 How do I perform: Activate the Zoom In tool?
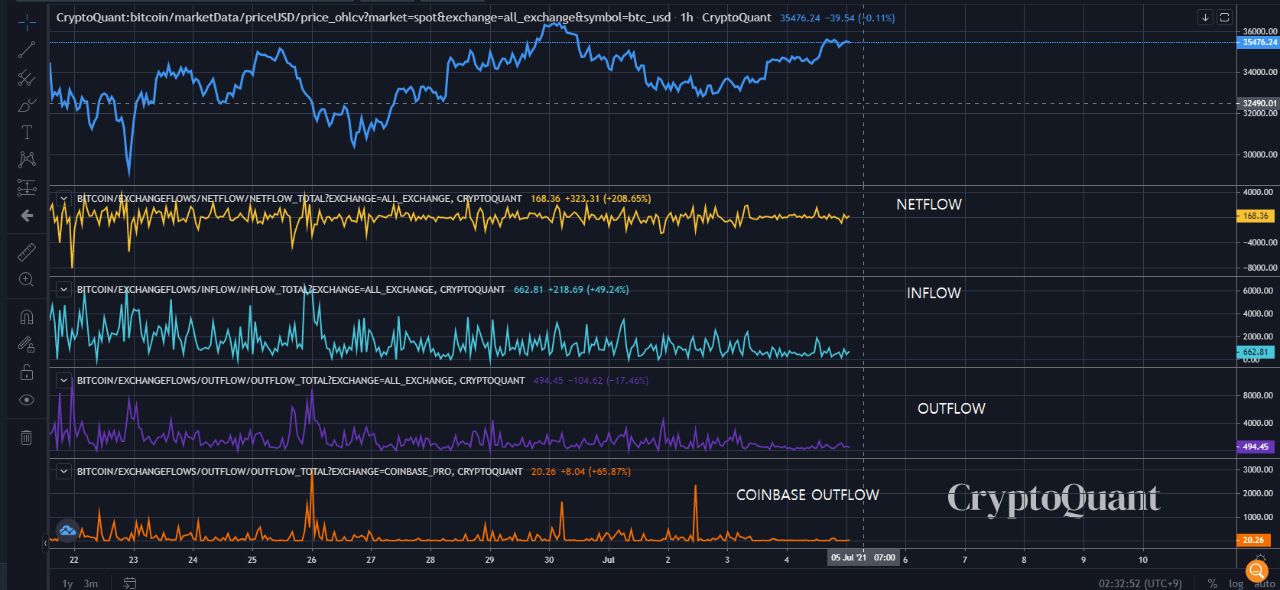click(26, 281)
